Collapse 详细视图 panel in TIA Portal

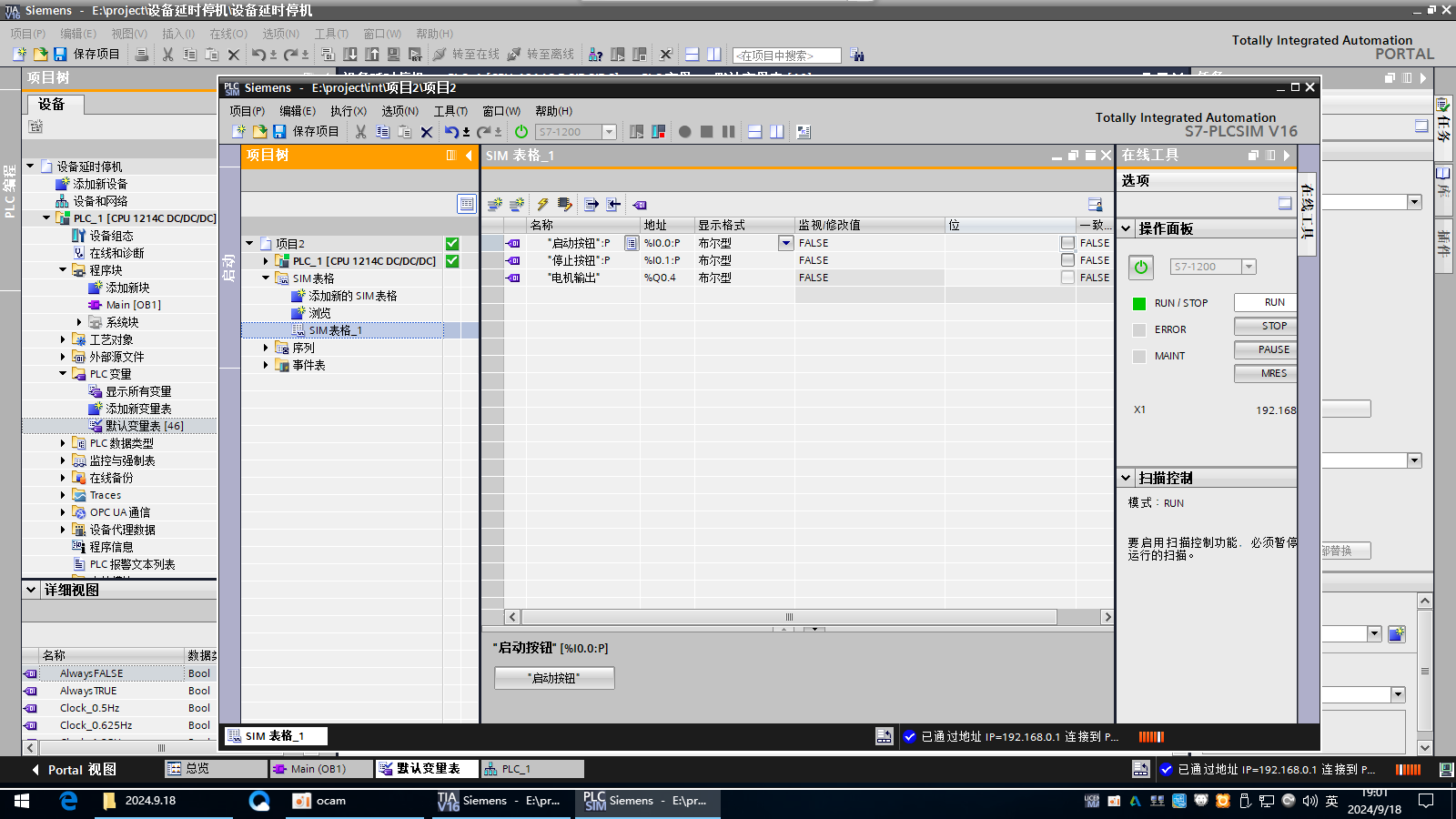click(31, 590)
